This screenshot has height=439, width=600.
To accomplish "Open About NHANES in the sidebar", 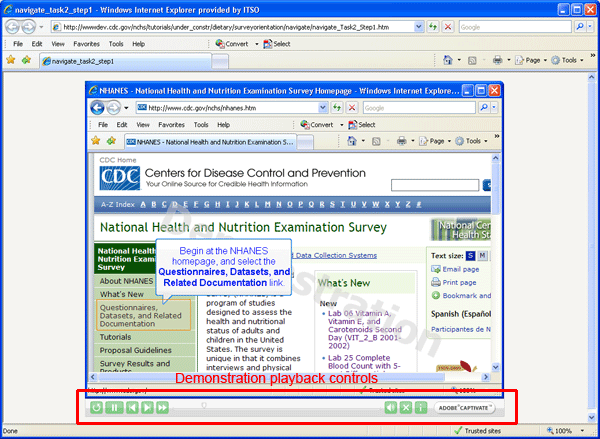I will point(126,281).
